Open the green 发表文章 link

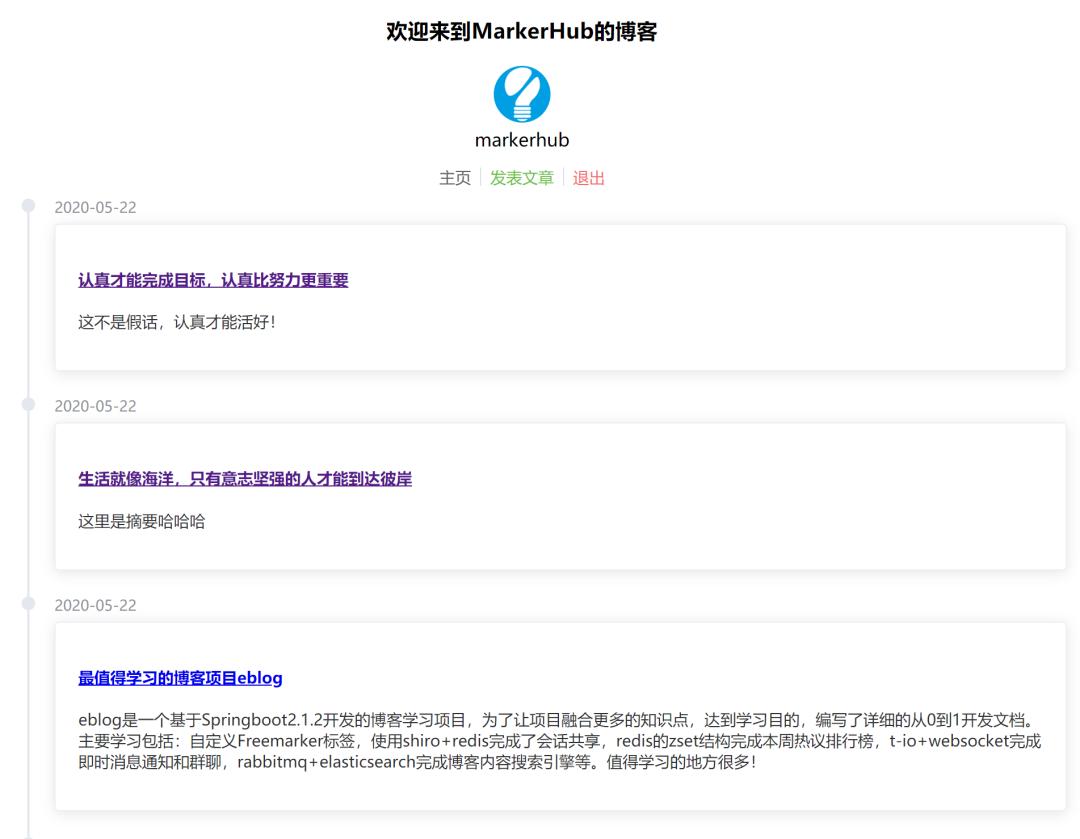pos(520,177)
